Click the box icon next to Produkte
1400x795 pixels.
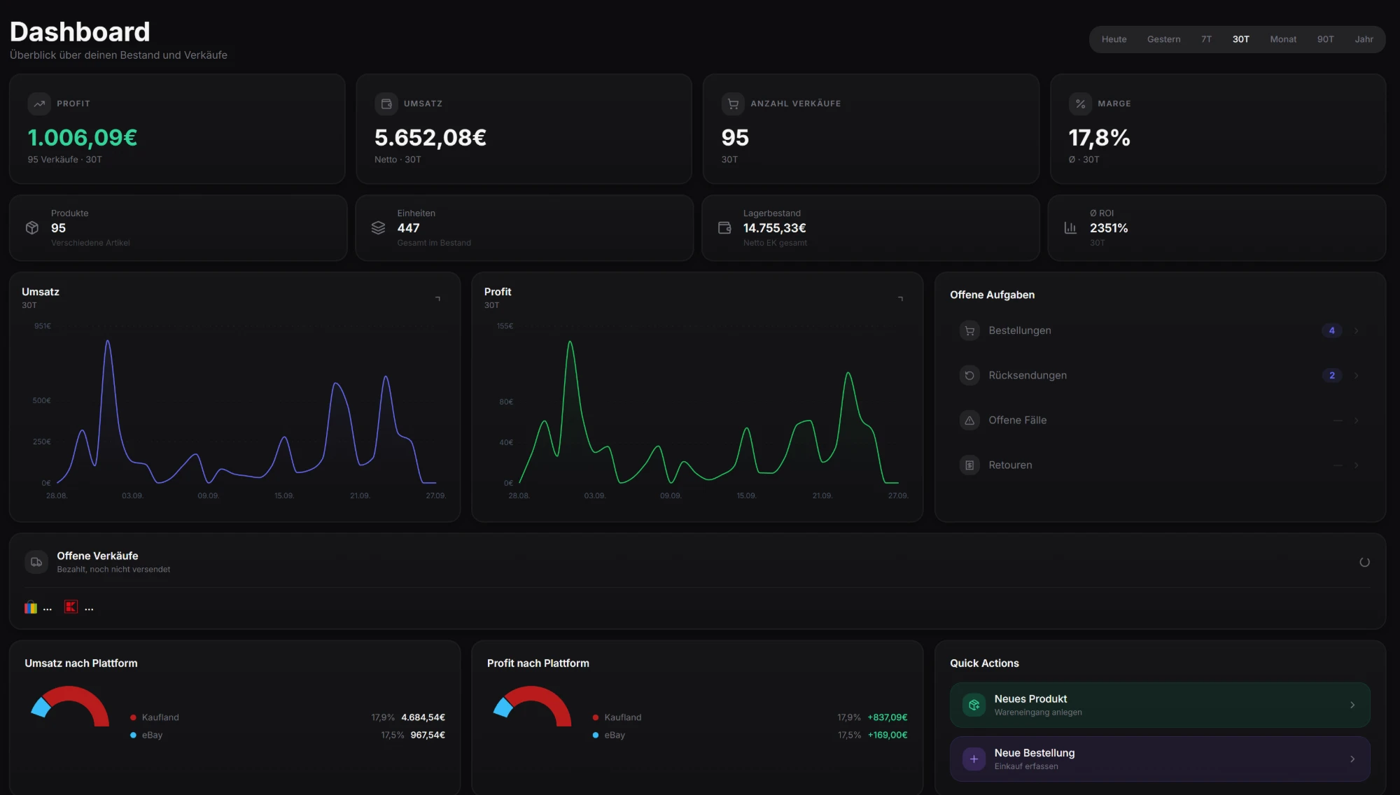point(32,228)
